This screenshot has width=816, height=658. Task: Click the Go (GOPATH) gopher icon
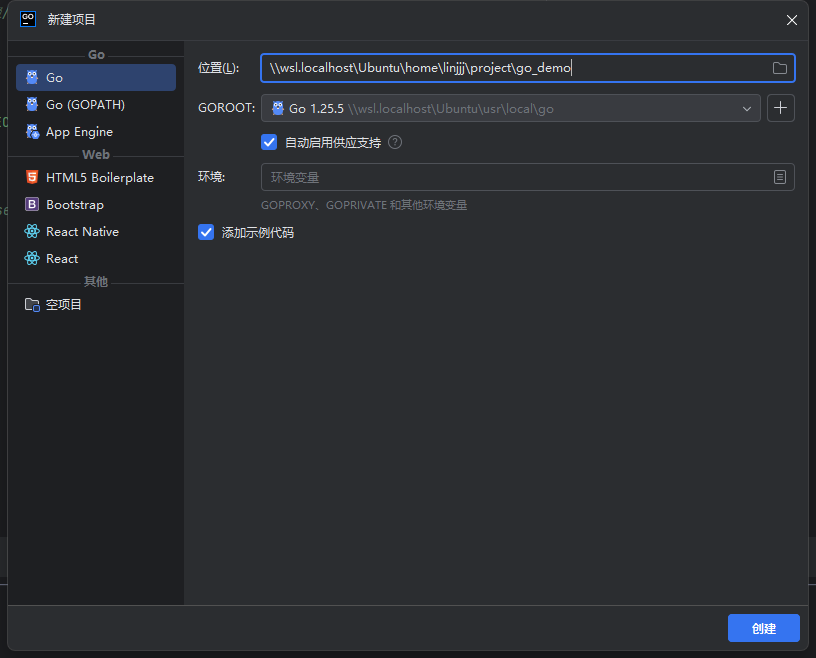coord(32,105)
